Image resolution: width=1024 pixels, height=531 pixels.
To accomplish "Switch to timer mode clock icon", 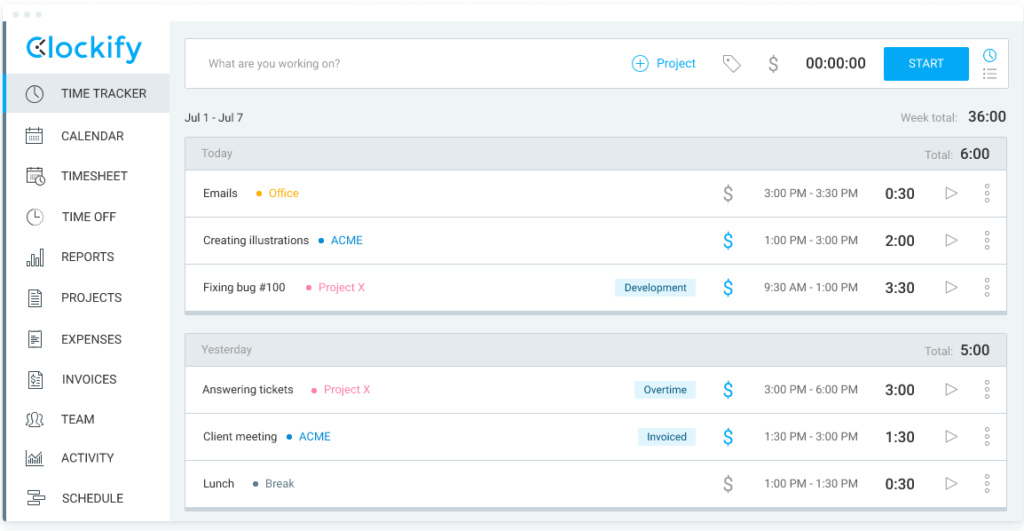I will [x=989, y=55].
